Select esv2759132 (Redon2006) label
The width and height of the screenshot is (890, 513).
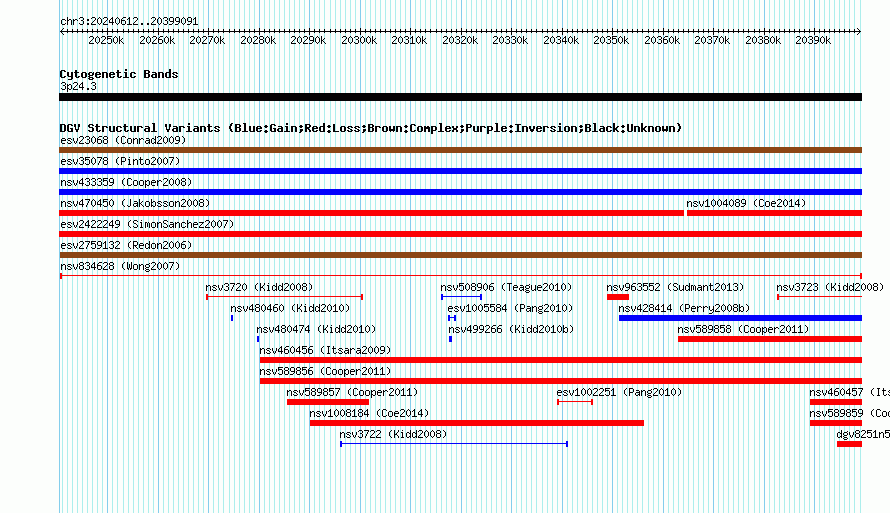coord(126,245)
